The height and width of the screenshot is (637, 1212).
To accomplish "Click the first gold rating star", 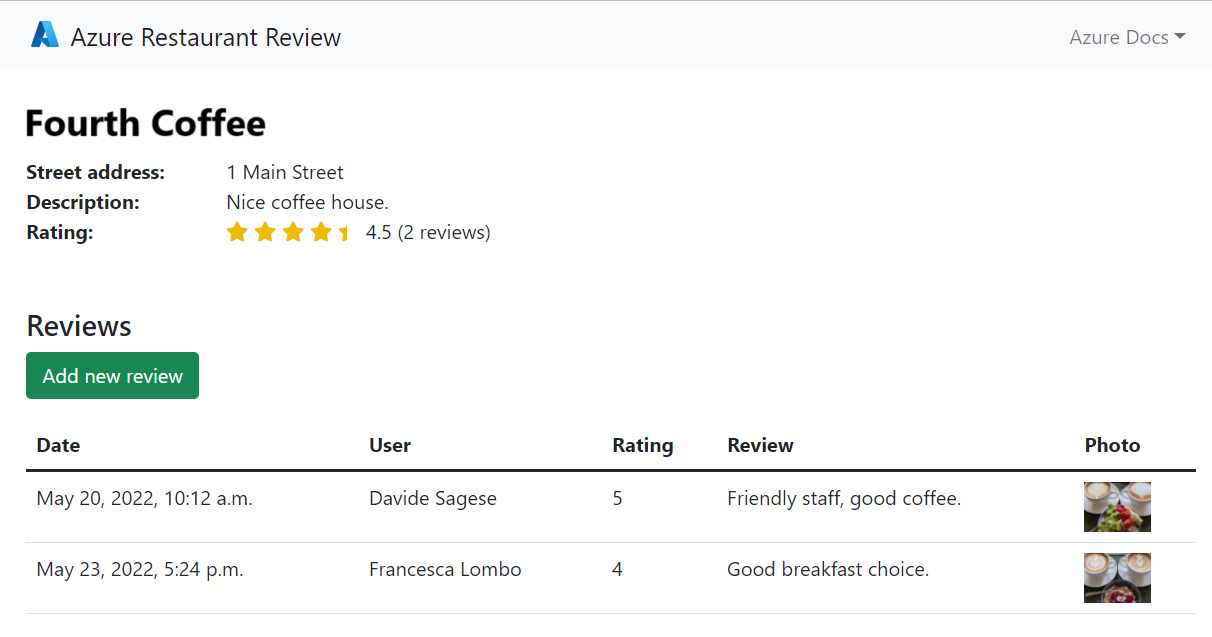I will [237, 233].
